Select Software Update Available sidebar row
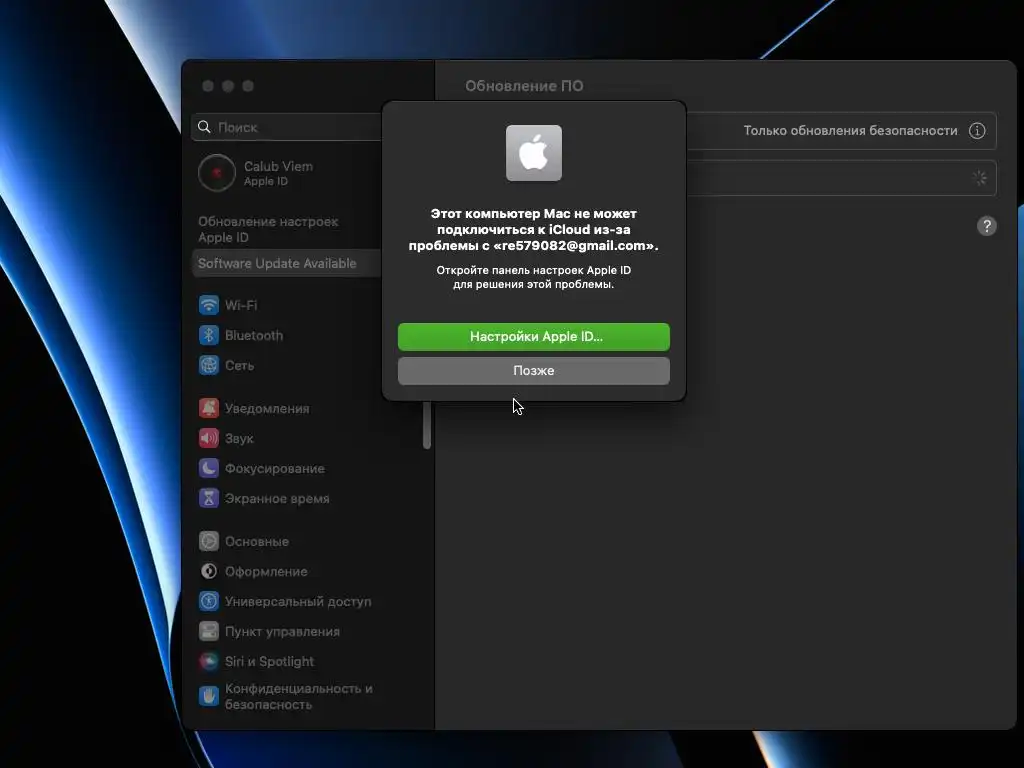 287,263
